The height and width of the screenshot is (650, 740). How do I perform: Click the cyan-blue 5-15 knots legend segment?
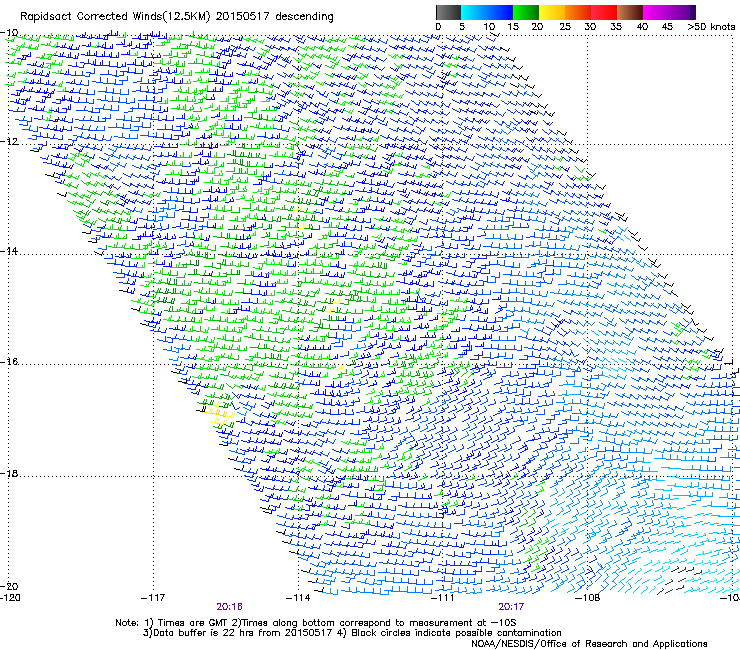487,12
